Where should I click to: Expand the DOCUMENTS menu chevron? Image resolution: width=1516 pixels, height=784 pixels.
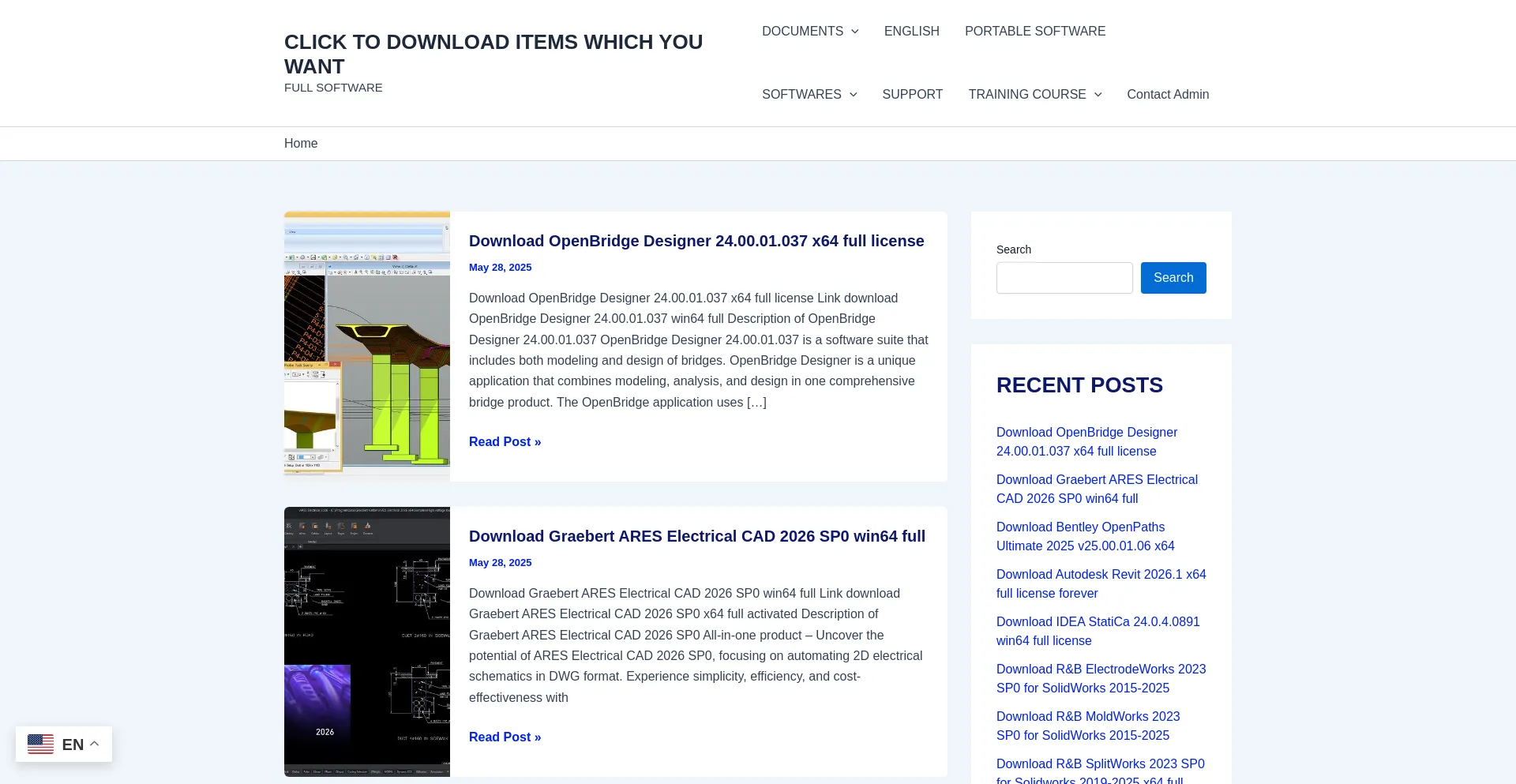click(x=854, y=32)
